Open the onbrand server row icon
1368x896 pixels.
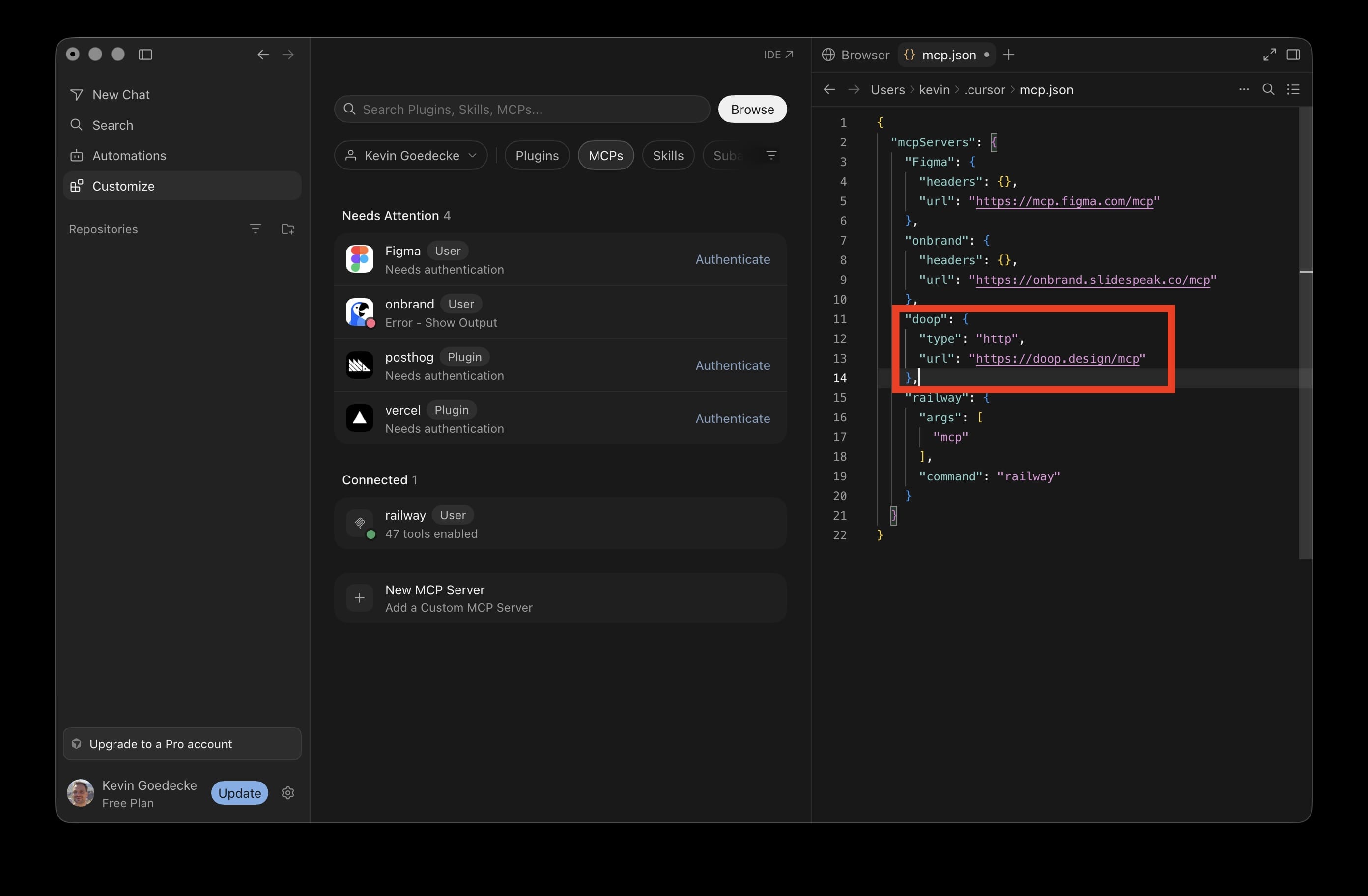pos(360,312)
